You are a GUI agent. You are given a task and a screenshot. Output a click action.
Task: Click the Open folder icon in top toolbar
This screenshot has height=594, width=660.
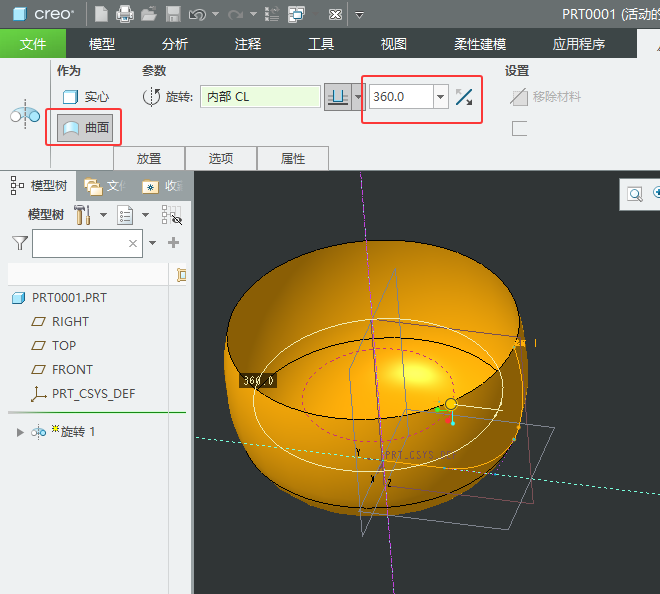coord(149,14)
